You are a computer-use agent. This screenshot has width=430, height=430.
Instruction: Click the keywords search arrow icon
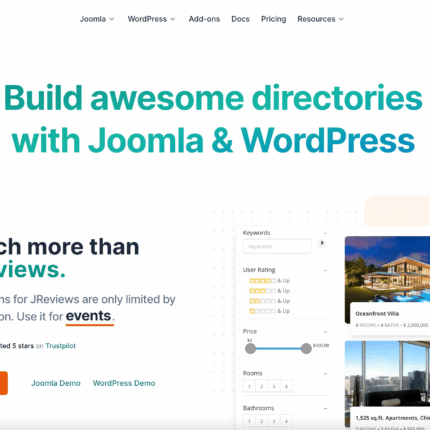(x=322, y=243)
